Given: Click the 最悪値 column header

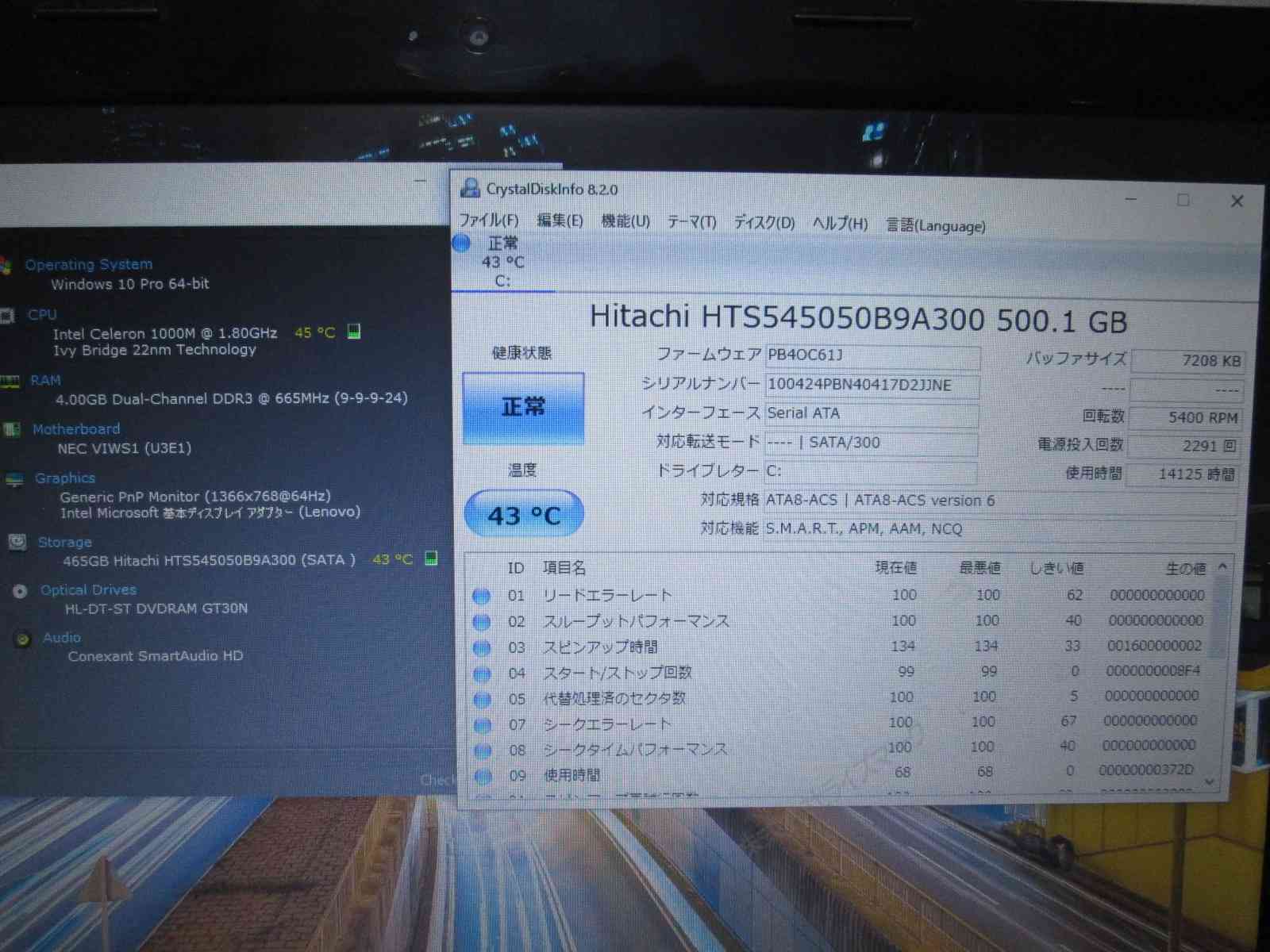Looking at the screenshot, I should [979, 567].
